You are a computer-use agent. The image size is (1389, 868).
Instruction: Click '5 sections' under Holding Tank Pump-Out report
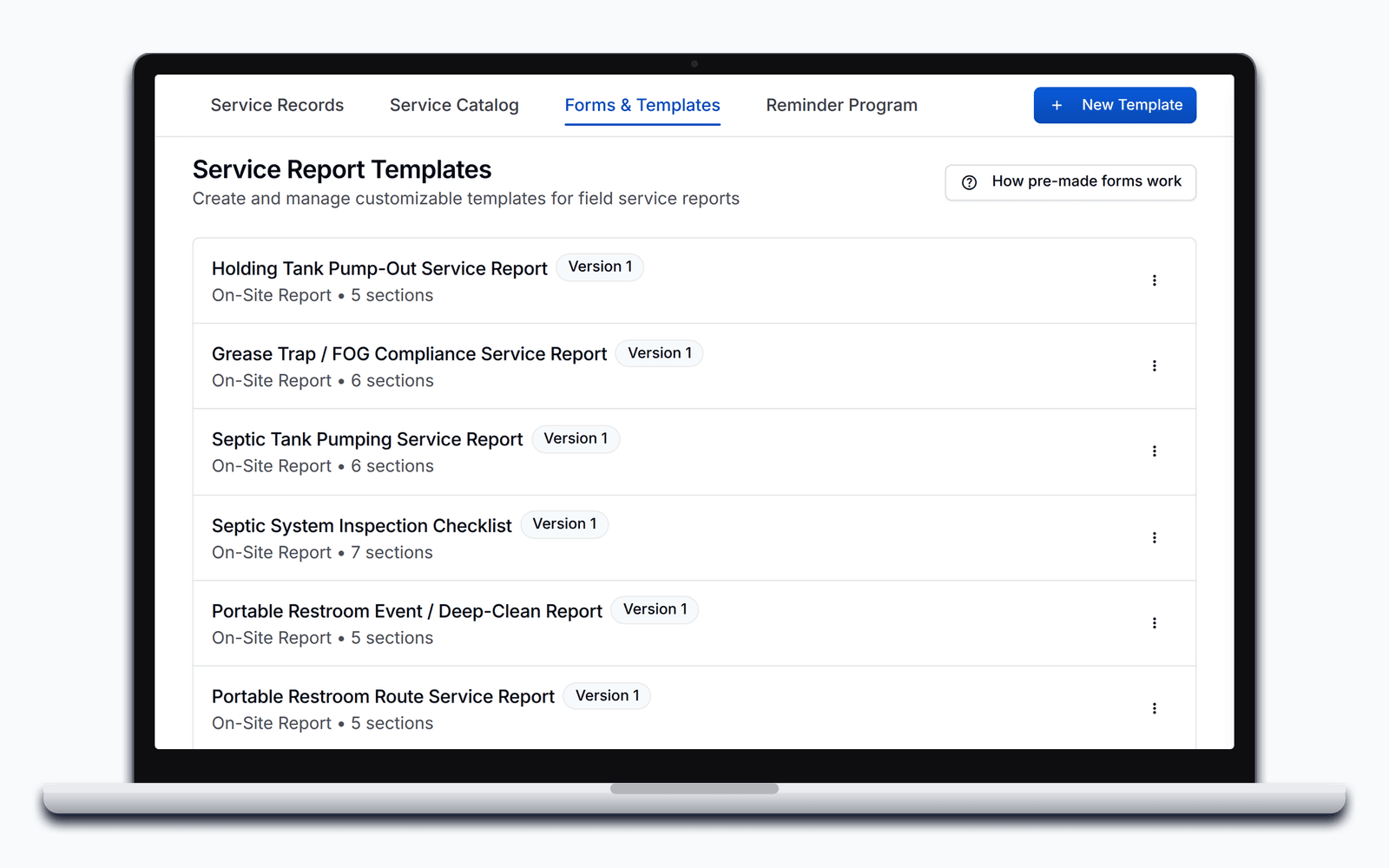click(392, 296)
